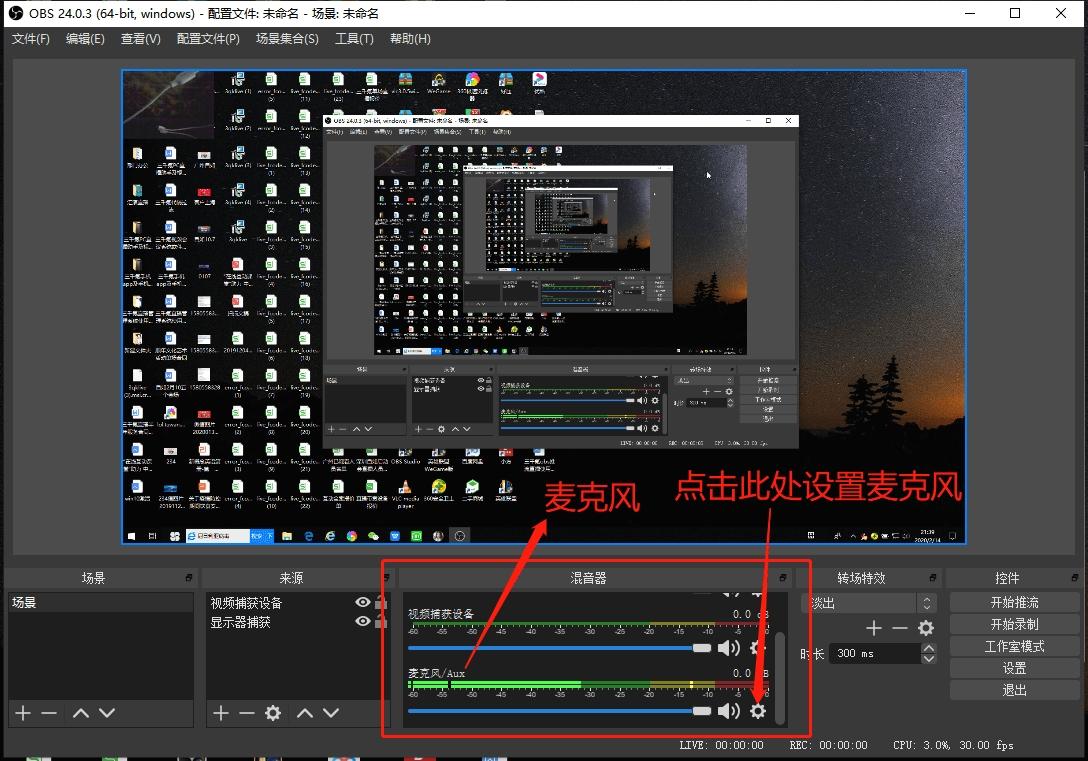Open source properties gear in the 来源 panel

(x=273, y=712)
